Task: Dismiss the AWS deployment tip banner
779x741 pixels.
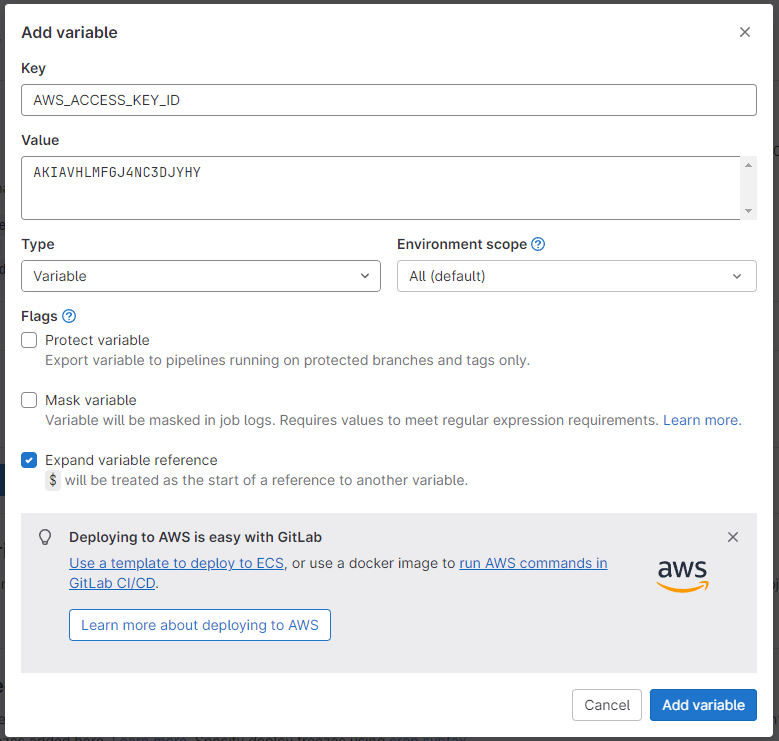Action: (x=733, y=537)
